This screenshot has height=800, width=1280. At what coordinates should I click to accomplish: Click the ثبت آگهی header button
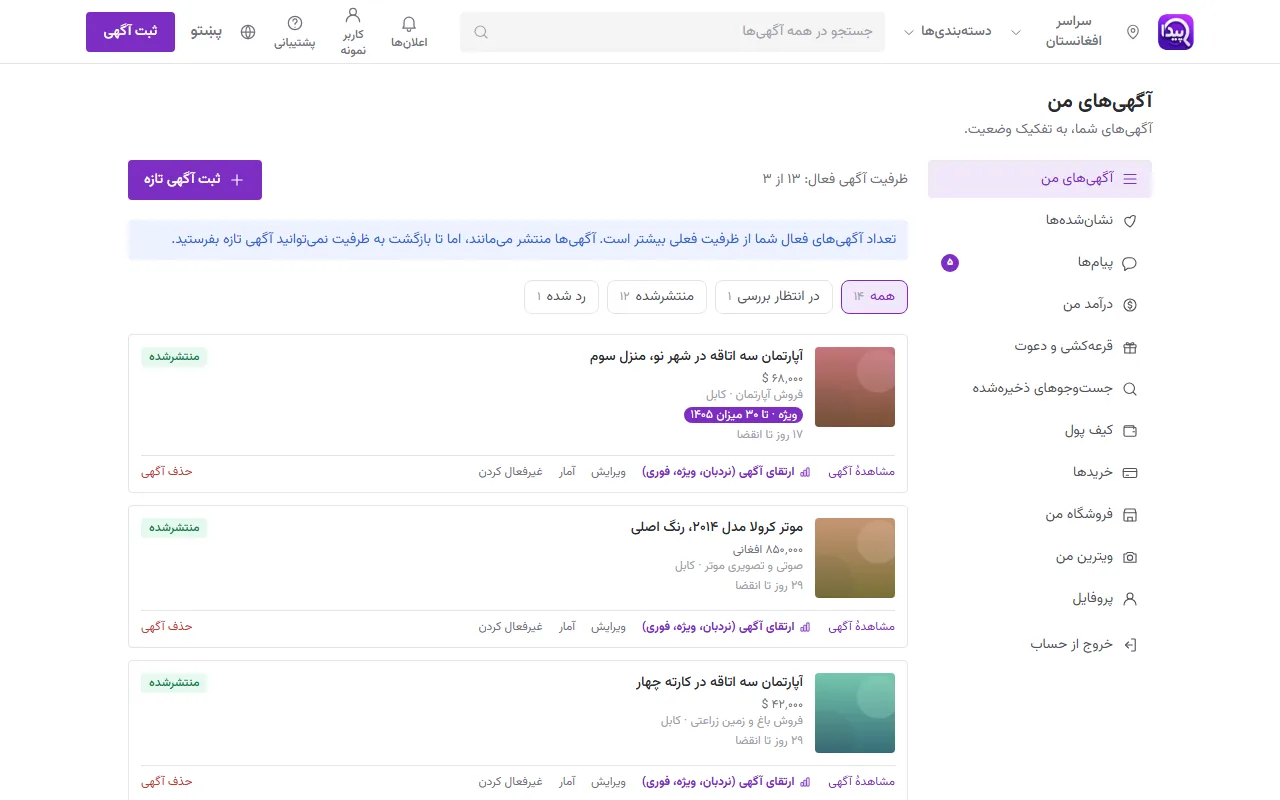pos(130,32)
